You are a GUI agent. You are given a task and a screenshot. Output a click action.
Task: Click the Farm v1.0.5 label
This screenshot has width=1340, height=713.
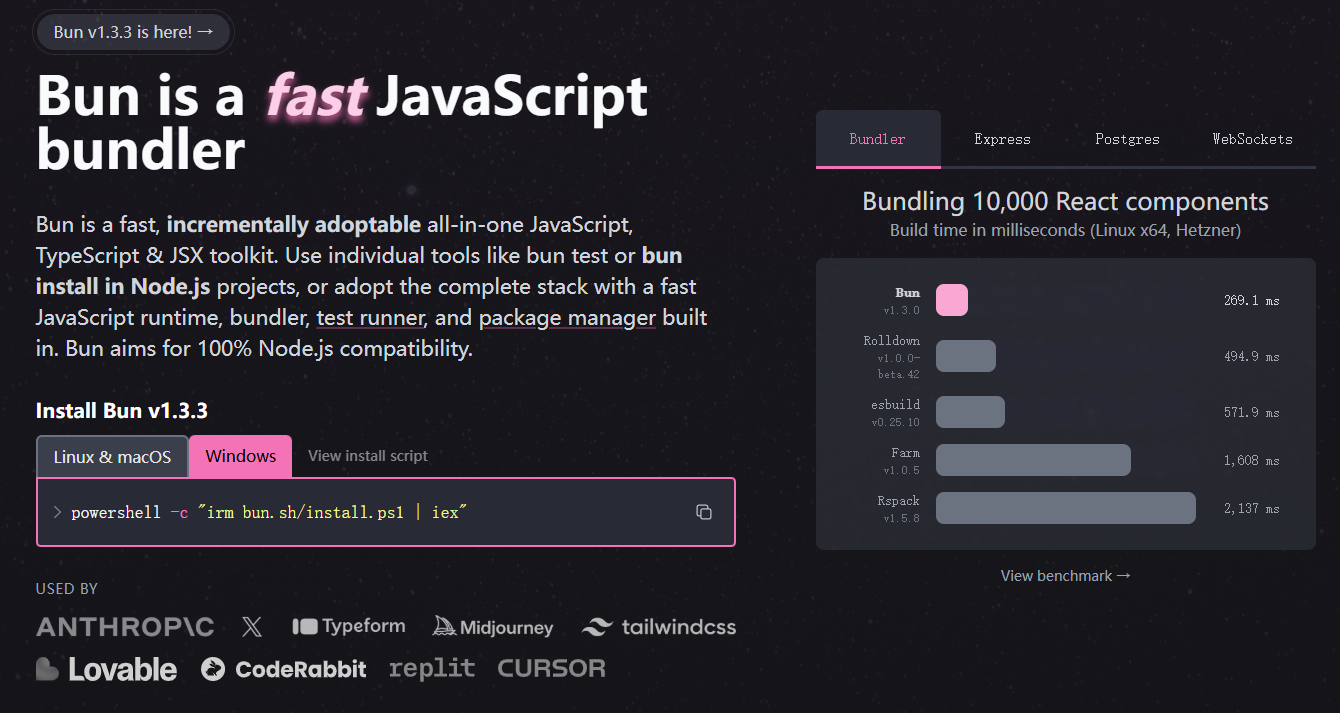click(902, 461)
